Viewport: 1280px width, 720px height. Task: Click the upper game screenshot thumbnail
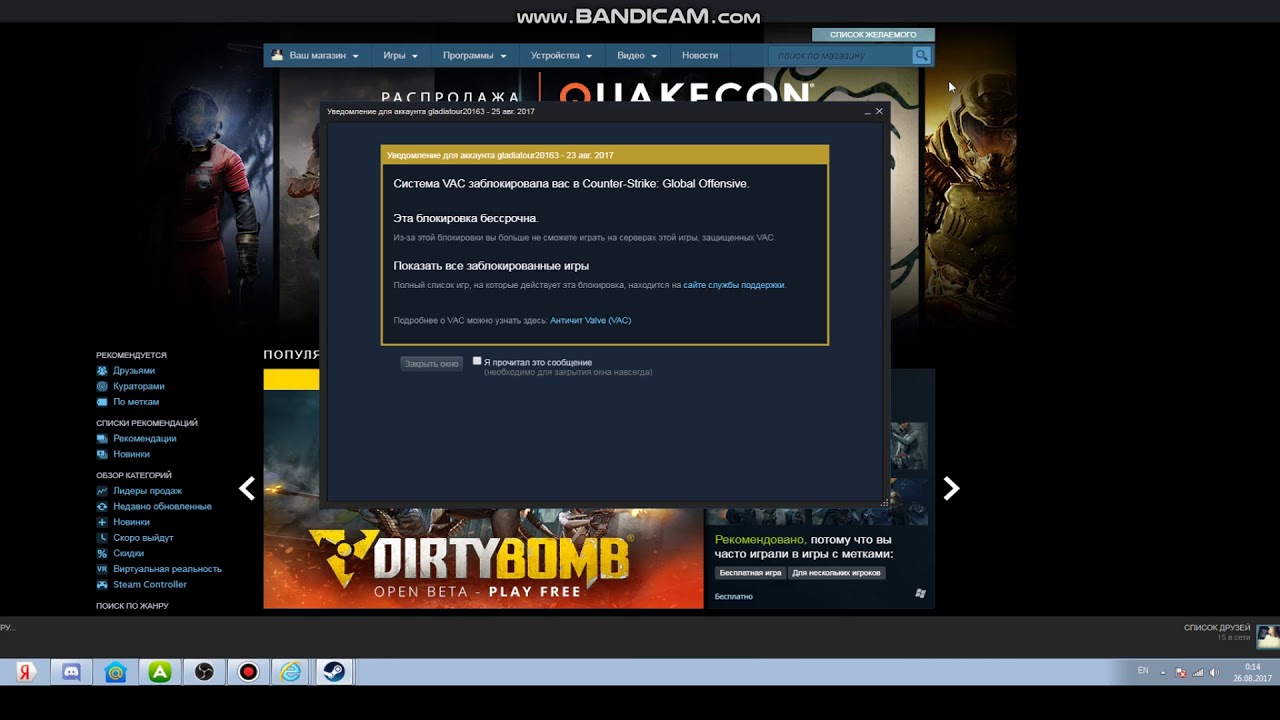908,446
